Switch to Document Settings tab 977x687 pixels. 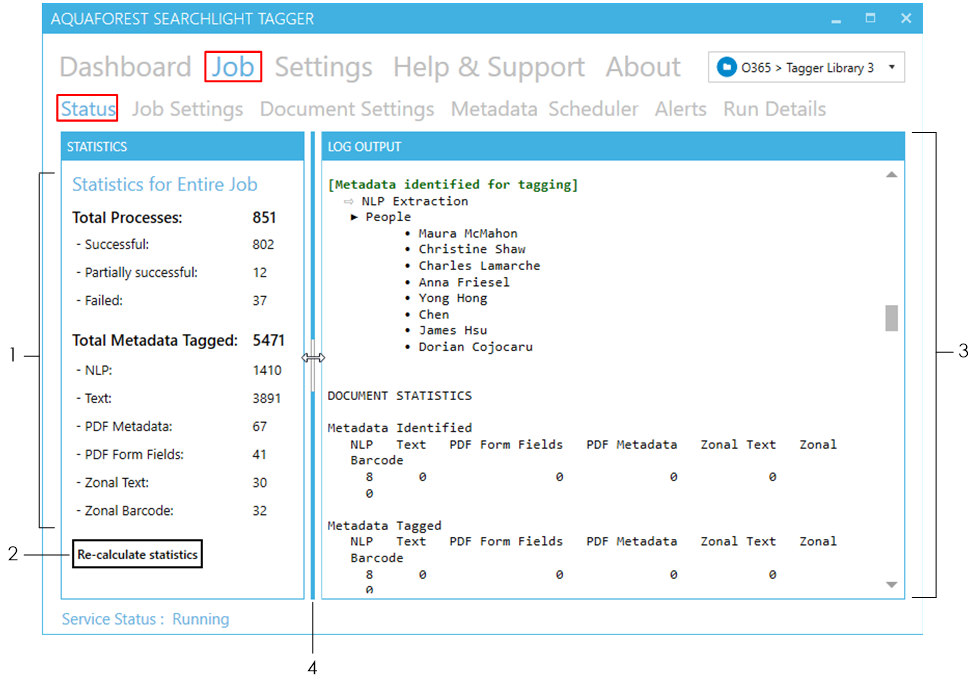pos(347,109)
